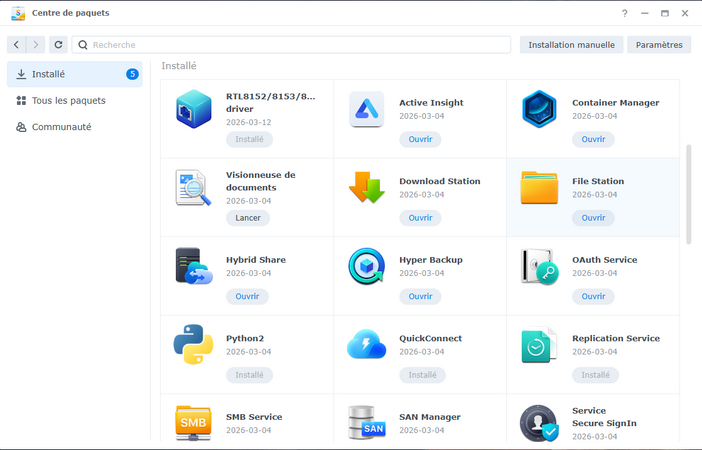This screenshot has height=450, width=702.
Task: Switch to the Communauté section
Action: click(x=61, y=127)
